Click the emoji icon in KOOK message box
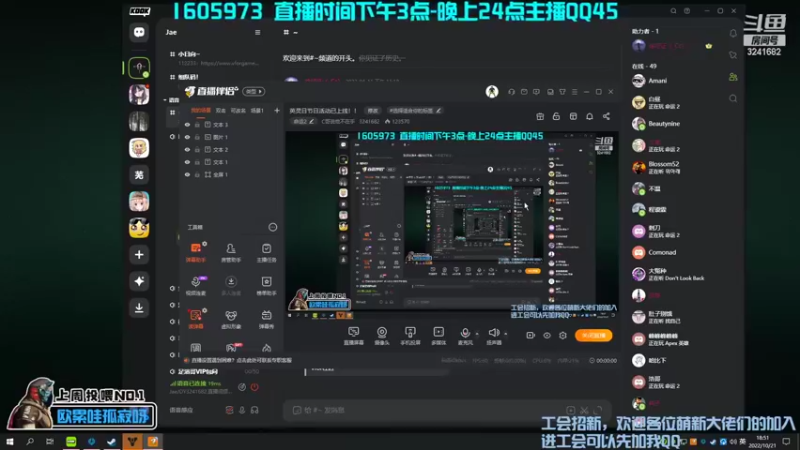The height and width of the screenshot is (450, 800). click(x=297, y=410)
